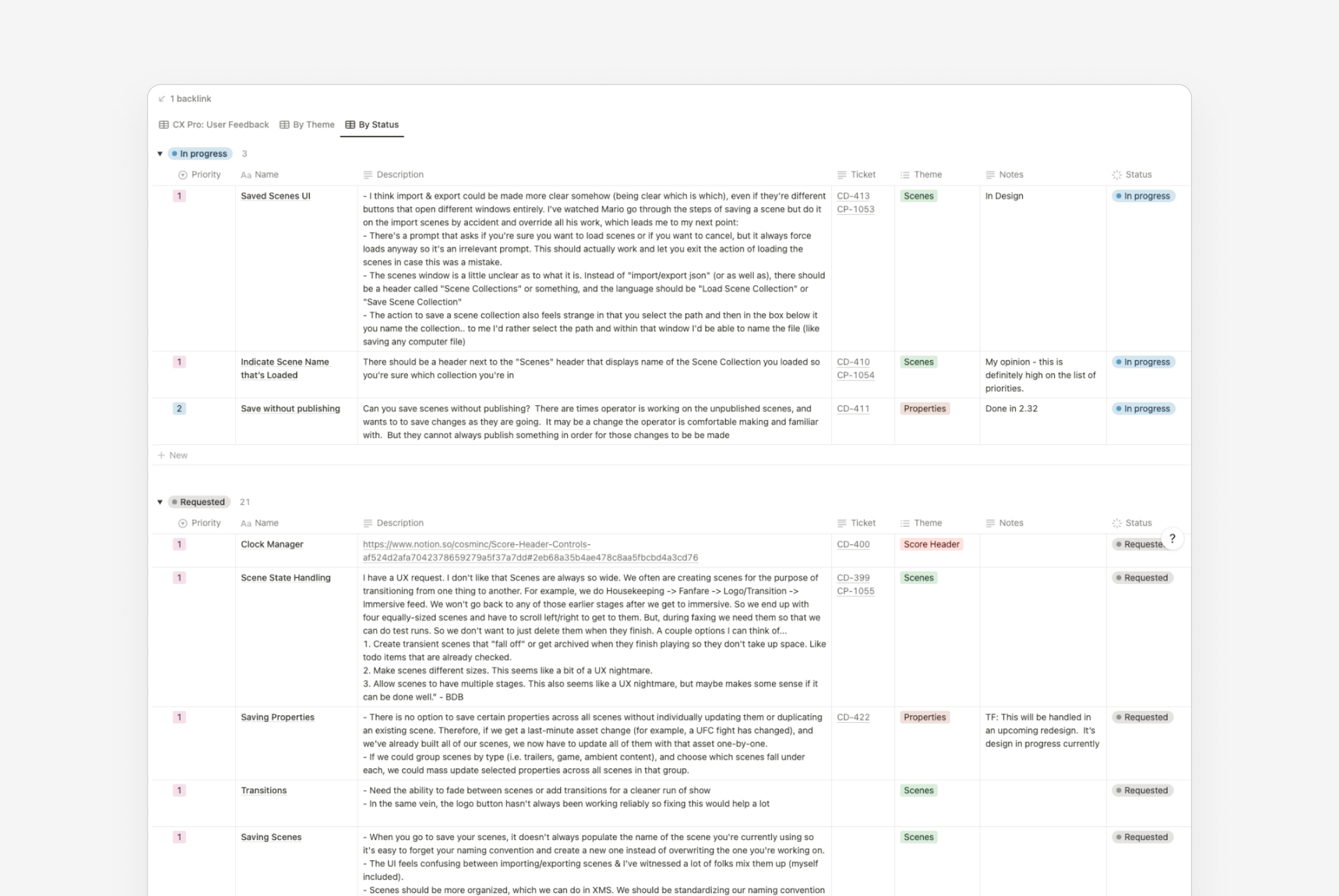Screen dimensions: 1339x896
Task: Click the backlink arrow icon
Action: (162, 99)
